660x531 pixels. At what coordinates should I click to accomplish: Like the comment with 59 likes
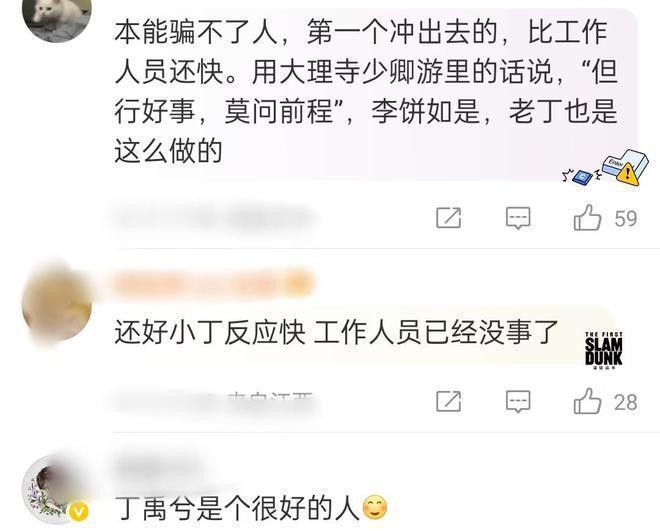pyautogui.click(x=587, y=218)
